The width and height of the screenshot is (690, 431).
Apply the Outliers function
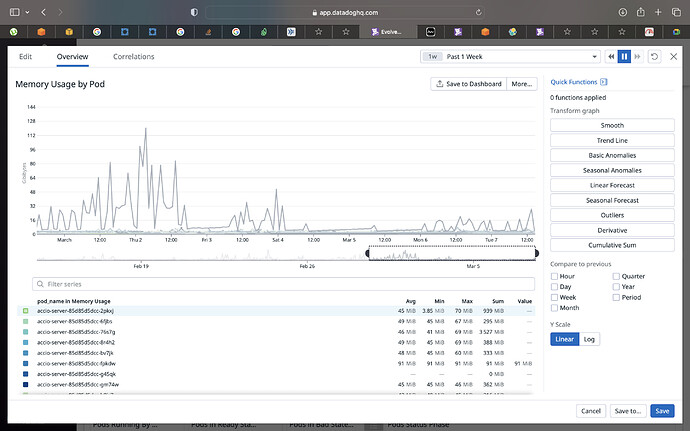tap(612, 215)
